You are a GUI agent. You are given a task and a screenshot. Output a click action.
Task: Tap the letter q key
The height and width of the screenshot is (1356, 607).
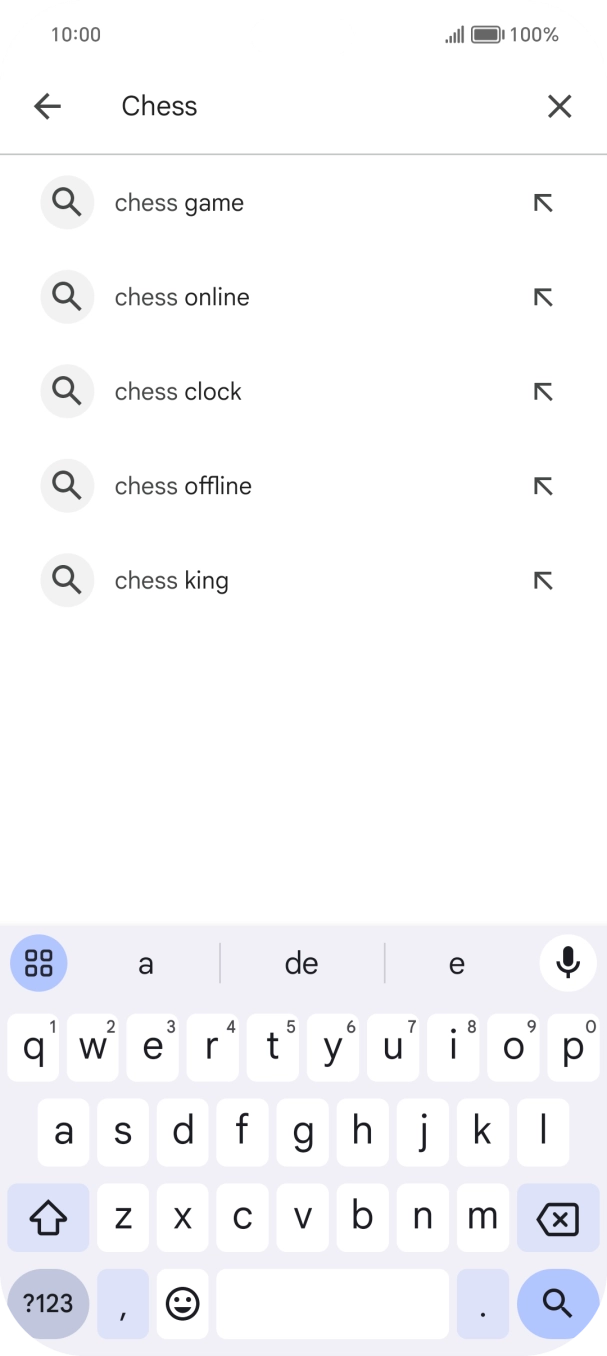pyautogui.click(x=33, y=1046)
